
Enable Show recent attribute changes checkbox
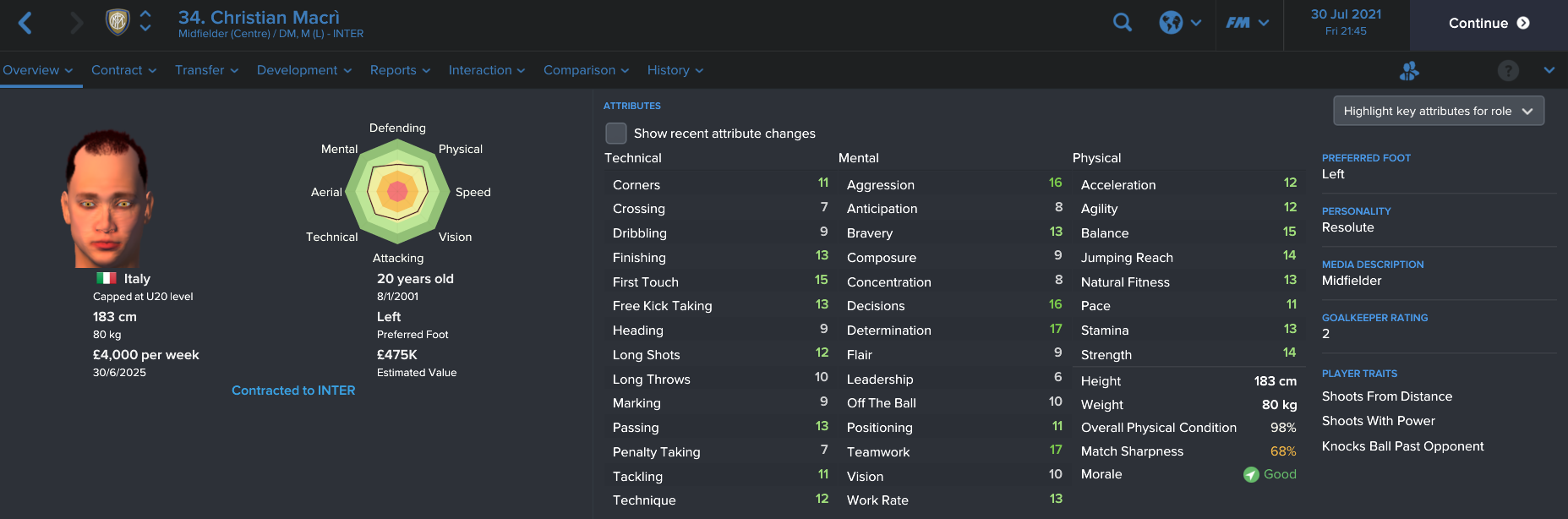(x=616, y=134)
